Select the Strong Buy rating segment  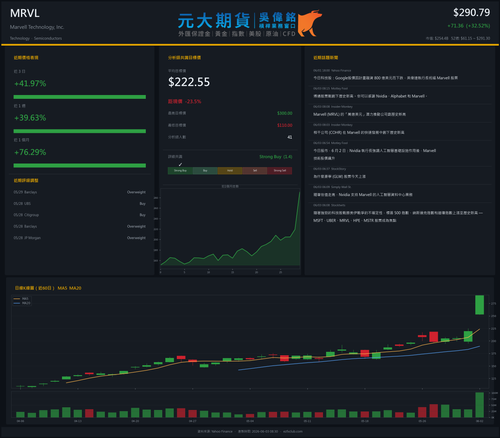tap(180, 171)
